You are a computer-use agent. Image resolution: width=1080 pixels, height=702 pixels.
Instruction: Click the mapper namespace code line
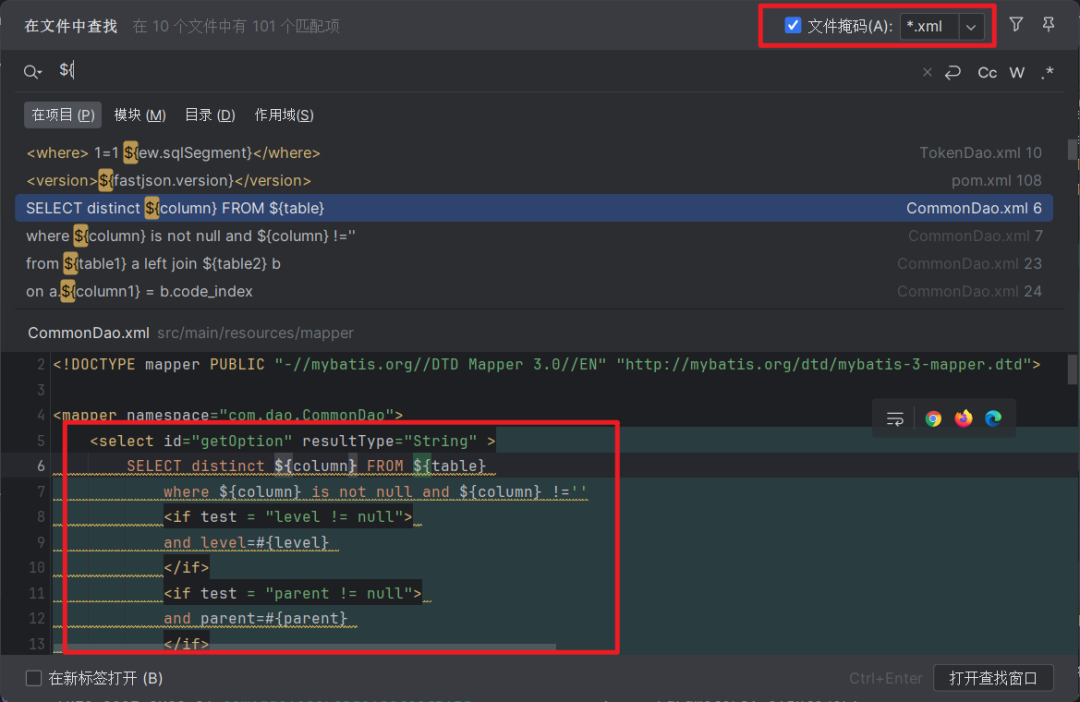228,415
